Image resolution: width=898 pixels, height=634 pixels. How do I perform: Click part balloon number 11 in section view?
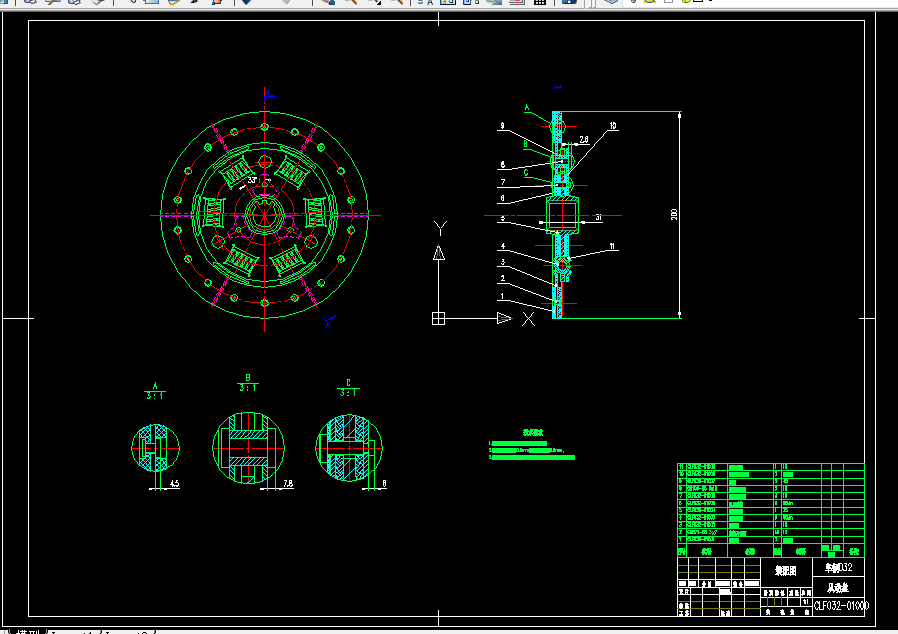click(x=612, y=246)
